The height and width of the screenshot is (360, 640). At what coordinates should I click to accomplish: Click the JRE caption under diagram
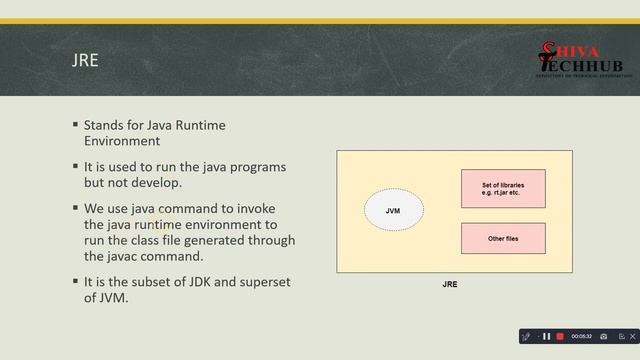(450, 284)
